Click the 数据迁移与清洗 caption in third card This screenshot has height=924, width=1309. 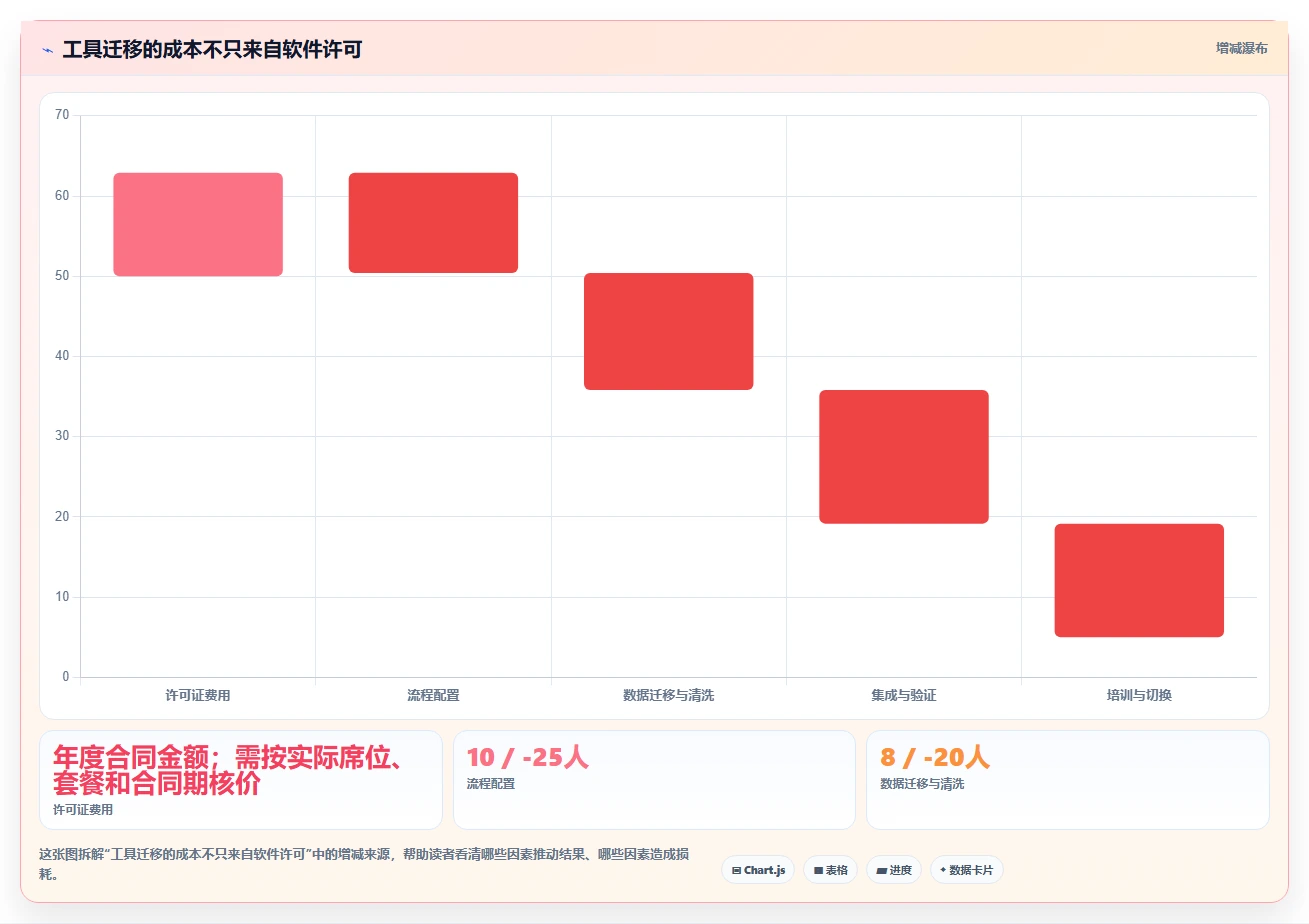click(x=922, y=784)
